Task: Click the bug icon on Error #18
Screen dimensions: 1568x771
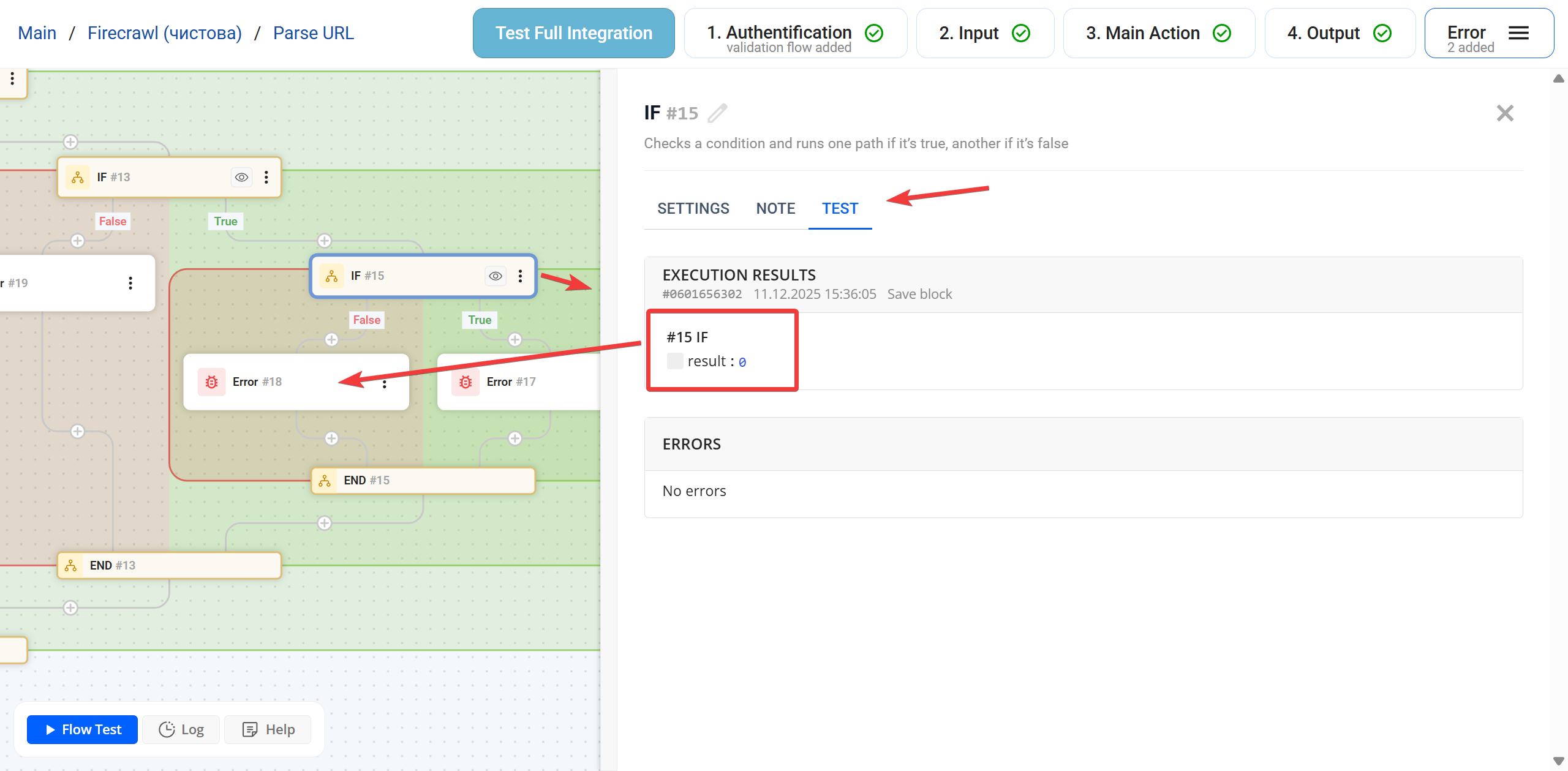Action: click(x=211, y=382)
